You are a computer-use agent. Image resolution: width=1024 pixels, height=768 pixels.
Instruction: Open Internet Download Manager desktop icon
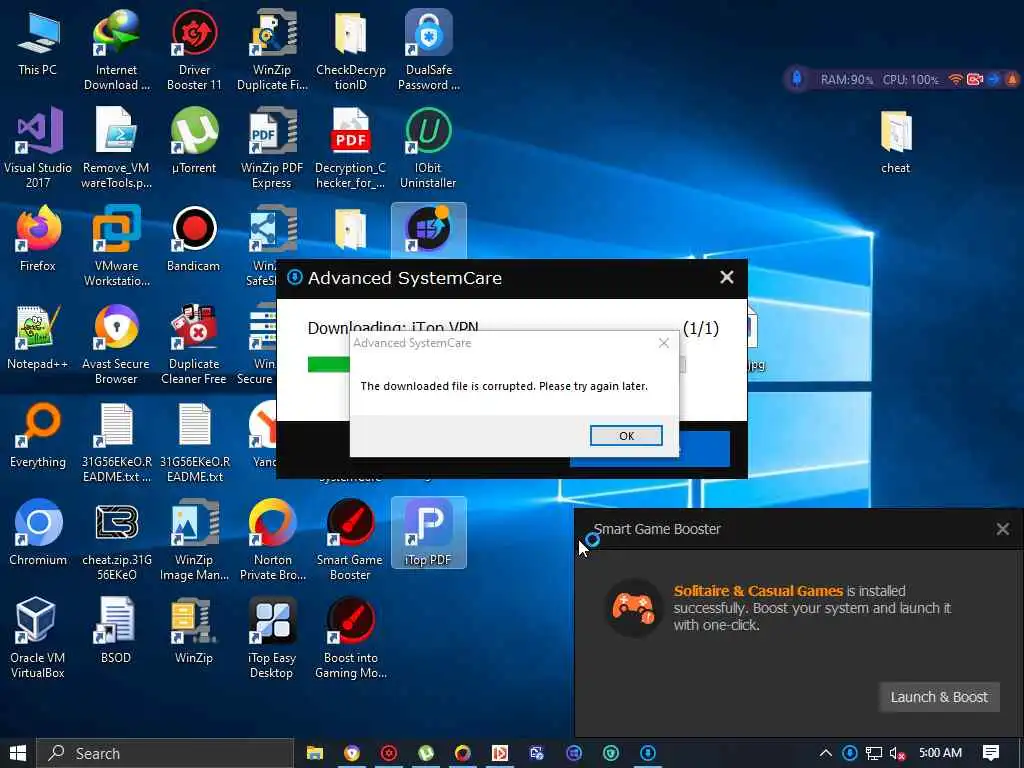click(x=116, y=50)
